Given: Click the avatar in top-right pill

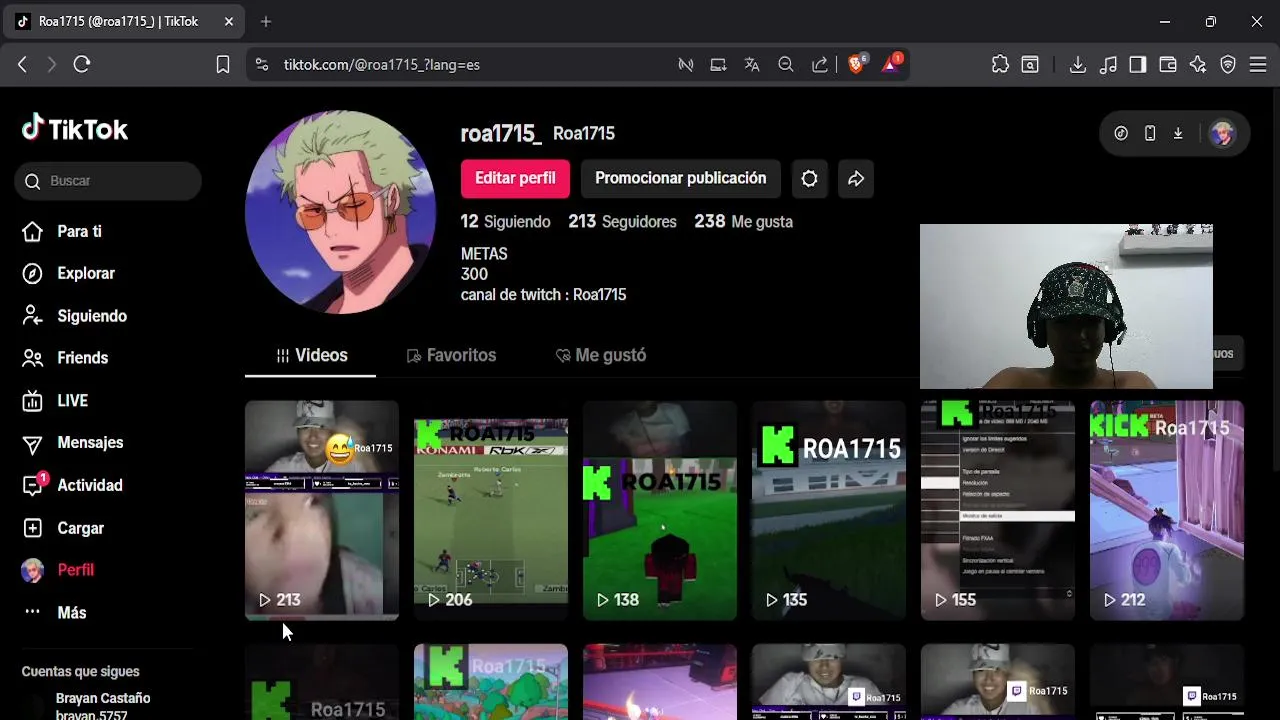Looking at the screenshot, I should pyautogui.click(x=1222, y=133).
